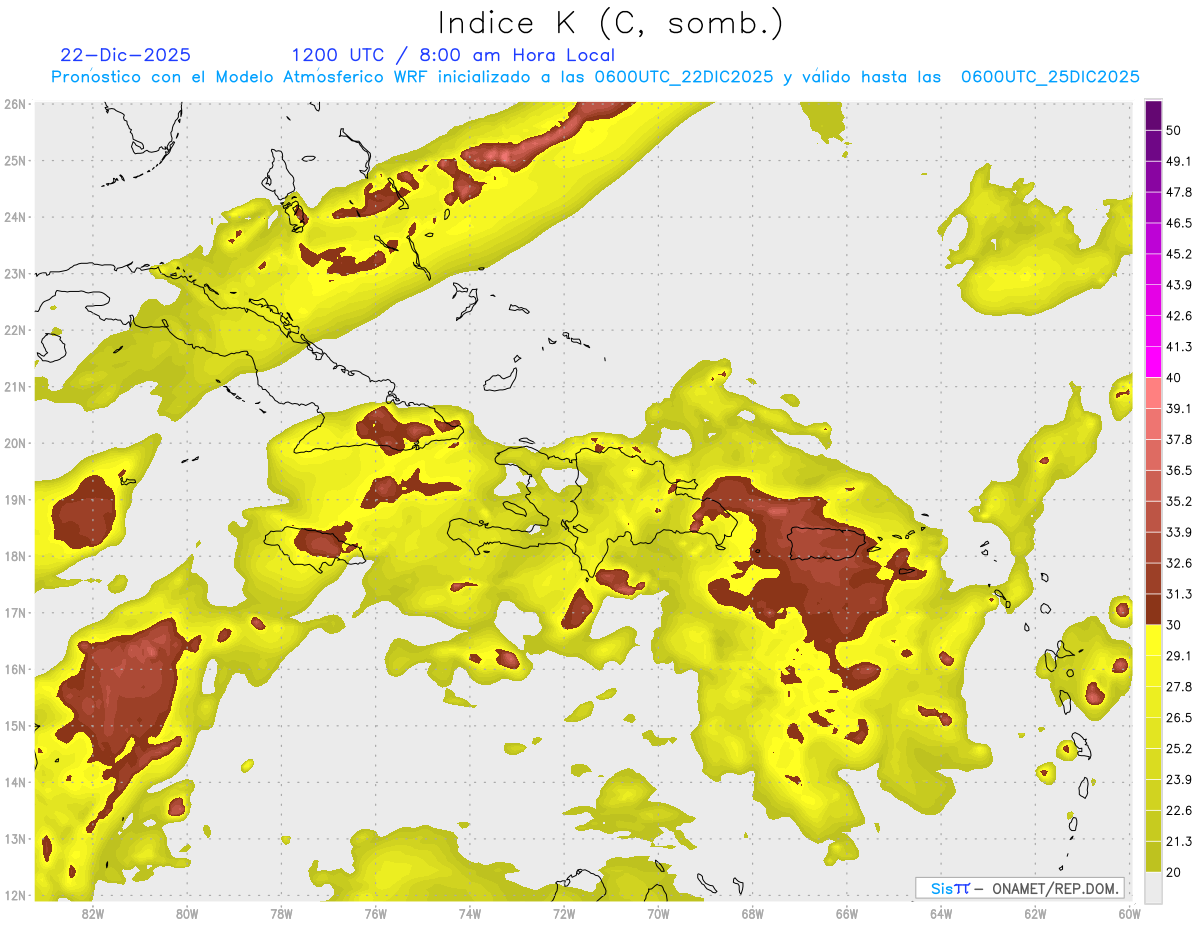Click the '43.9' color scale label
This screenshot has width=1200, height=927.
[1179, 285]
